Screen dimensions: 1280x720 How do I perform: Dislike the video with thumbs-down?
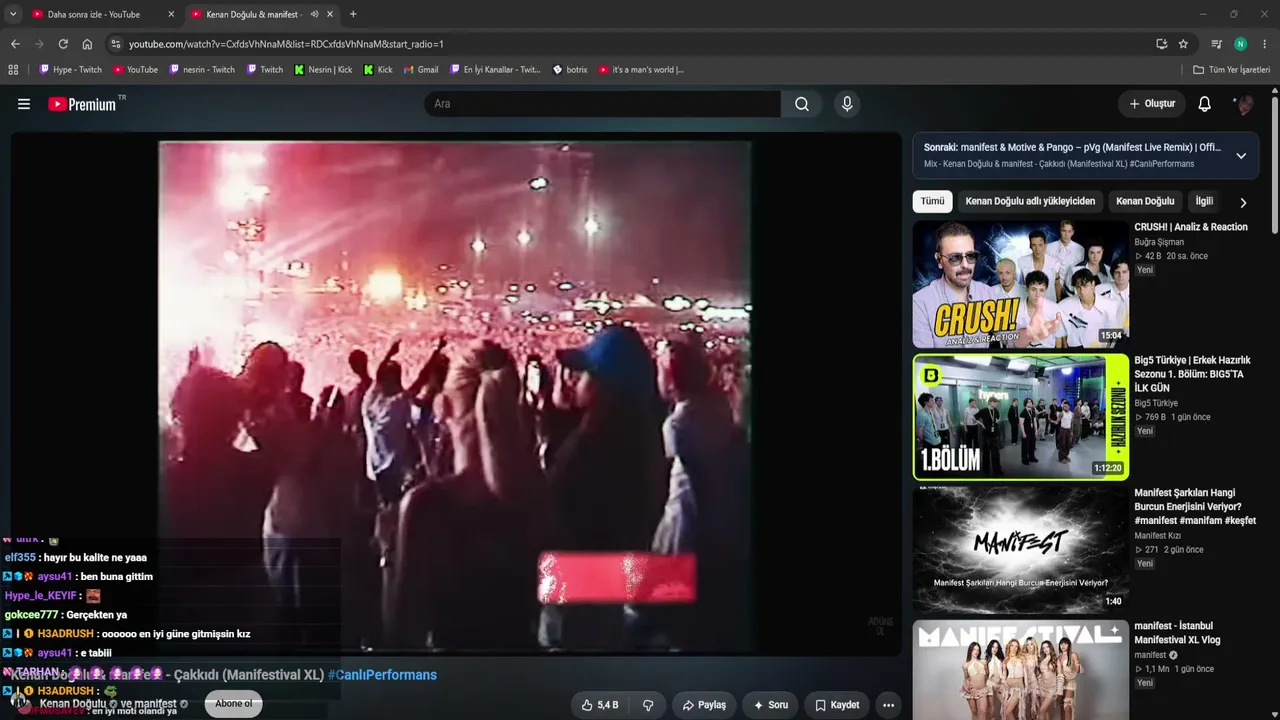coord(648,705)
